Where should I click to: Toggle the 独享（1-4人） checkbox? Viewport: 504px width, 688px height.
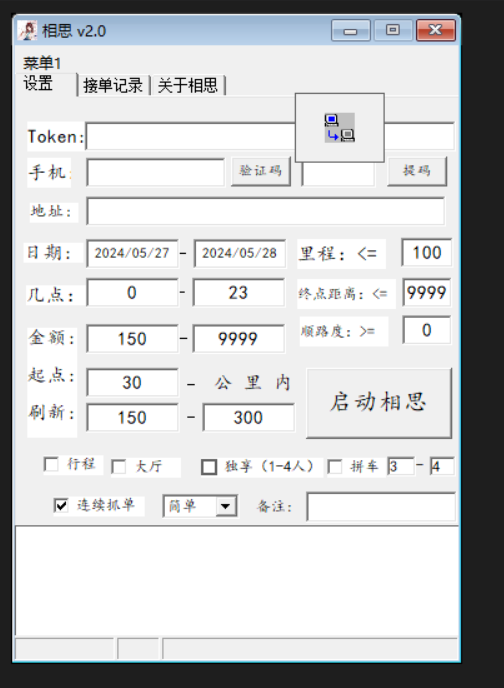tap(209, 467)
